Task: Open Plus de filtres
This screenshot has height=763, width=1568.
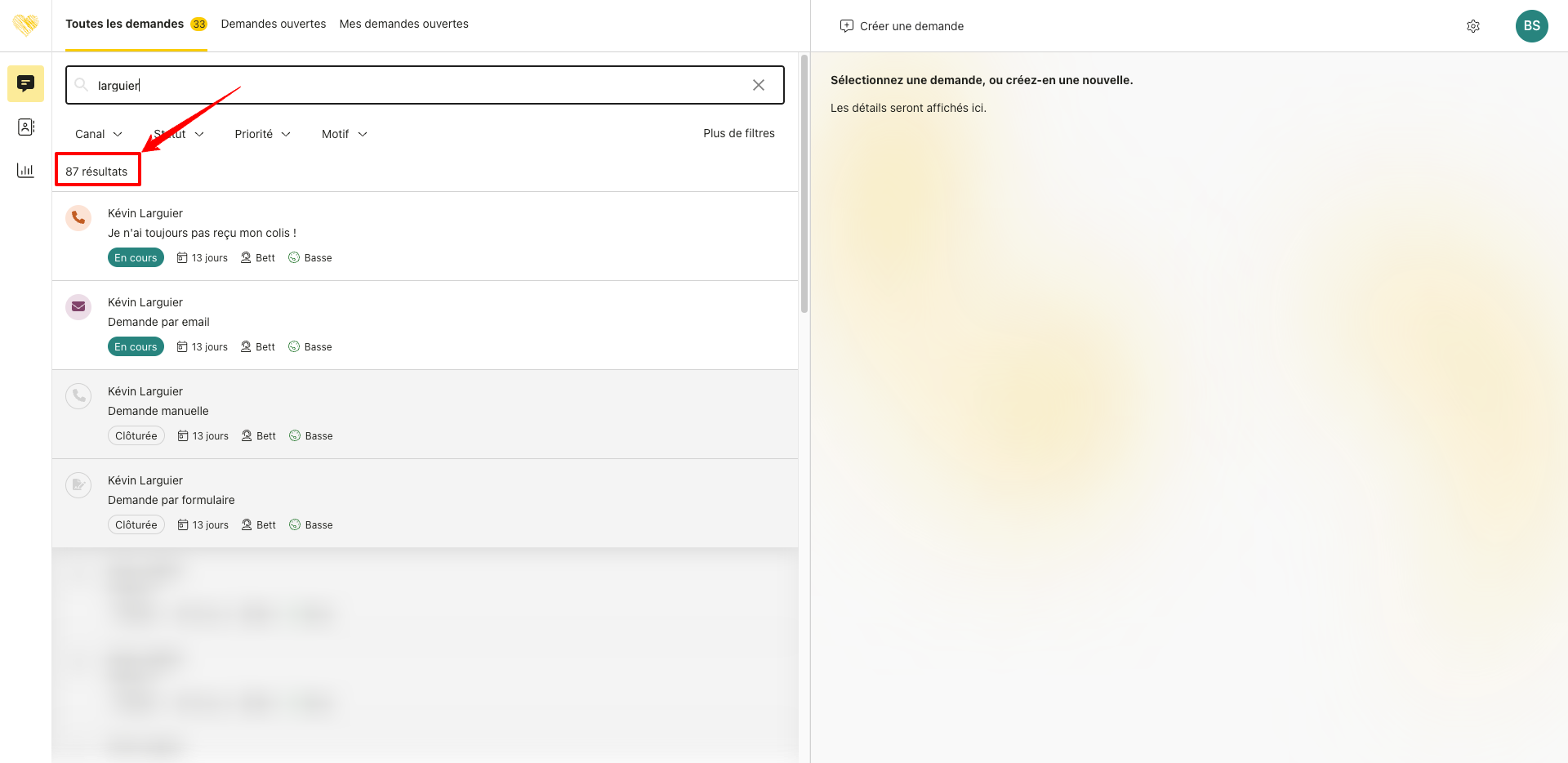Action: pos(738,133)
